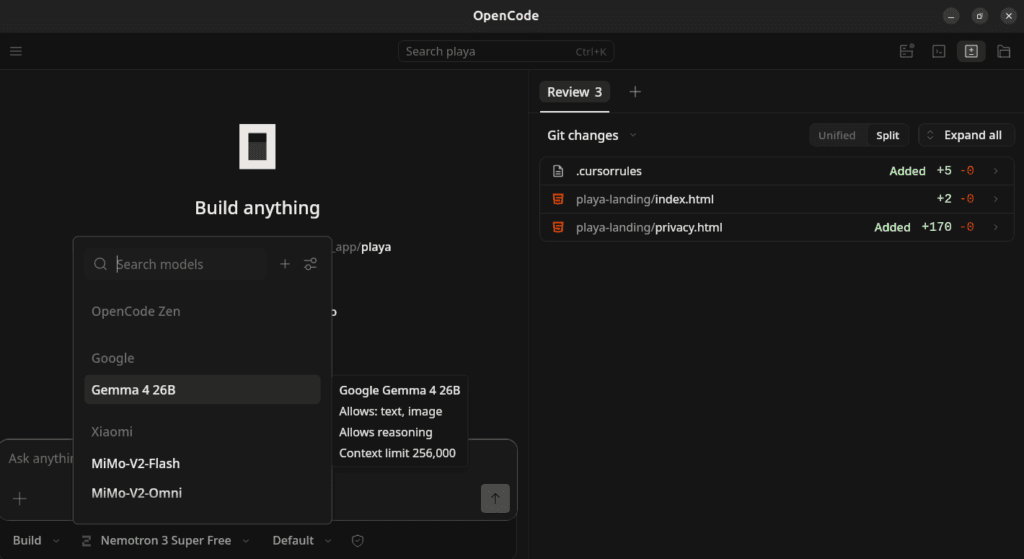1024x559 pixels.
Task: Click the .cursorrules file icon
Action: (558, 171)
